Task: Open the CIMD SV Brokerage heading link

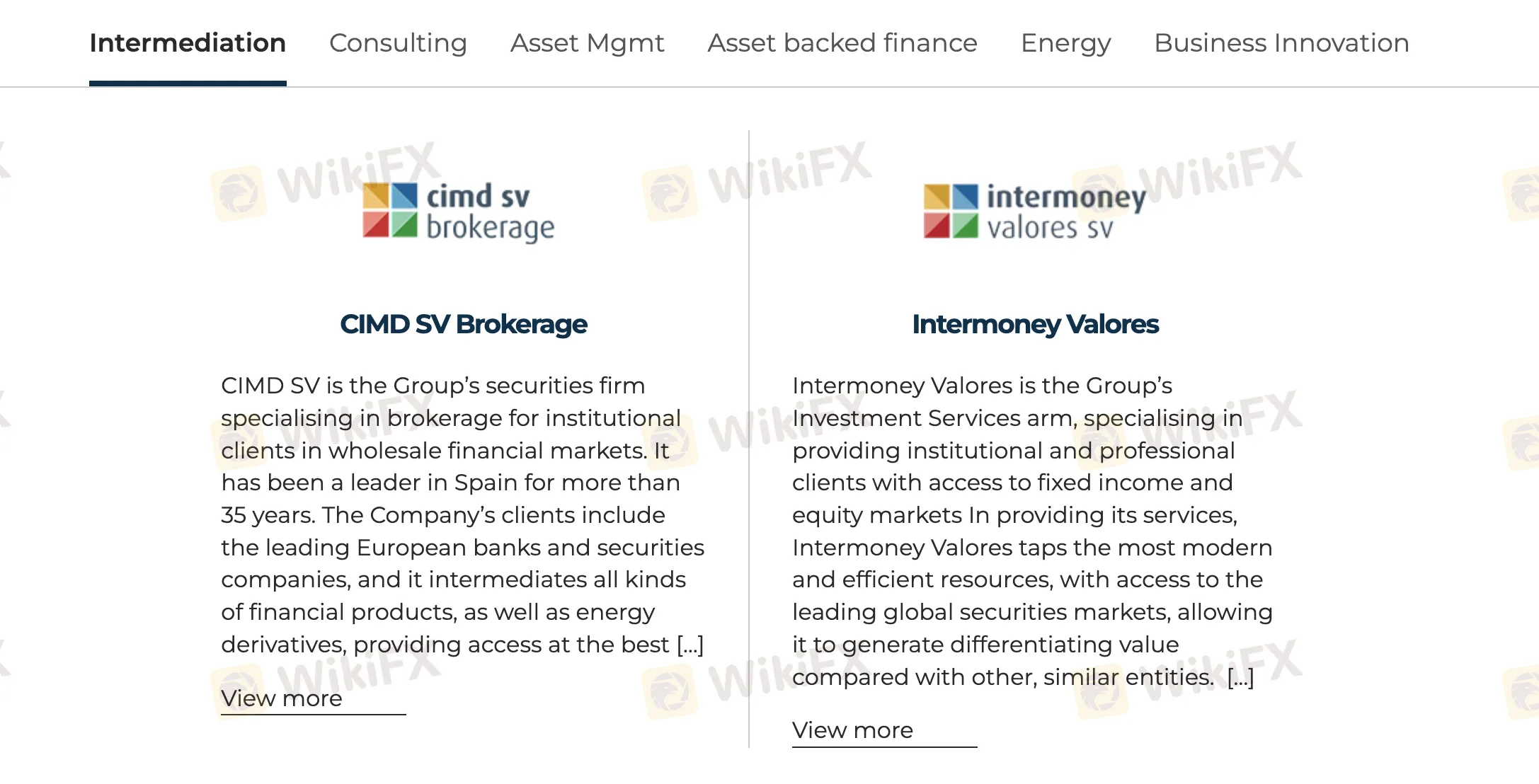Action: click(464, 324)
